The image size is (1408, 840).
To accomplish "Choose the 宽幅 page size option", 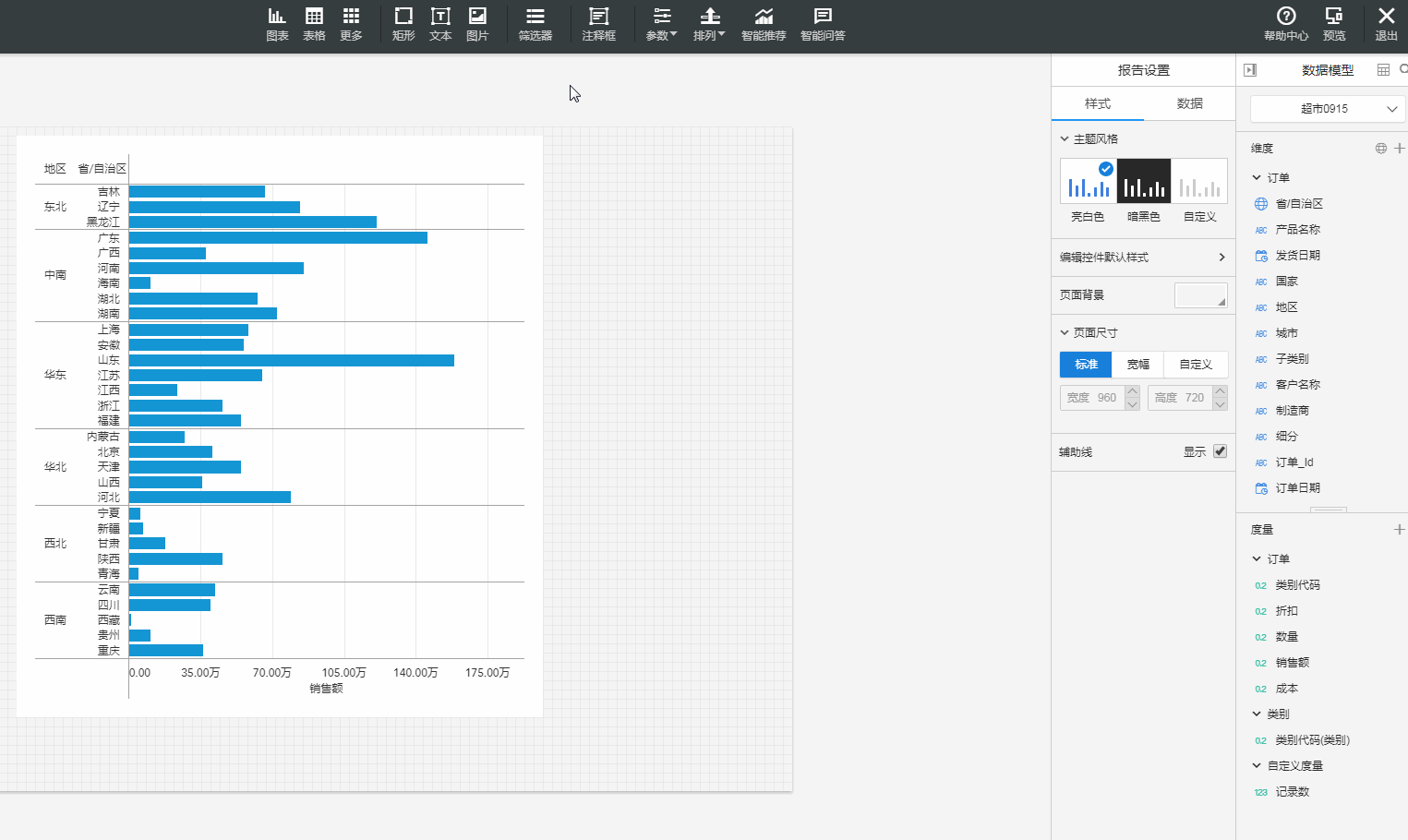I will coord(1138,365).
